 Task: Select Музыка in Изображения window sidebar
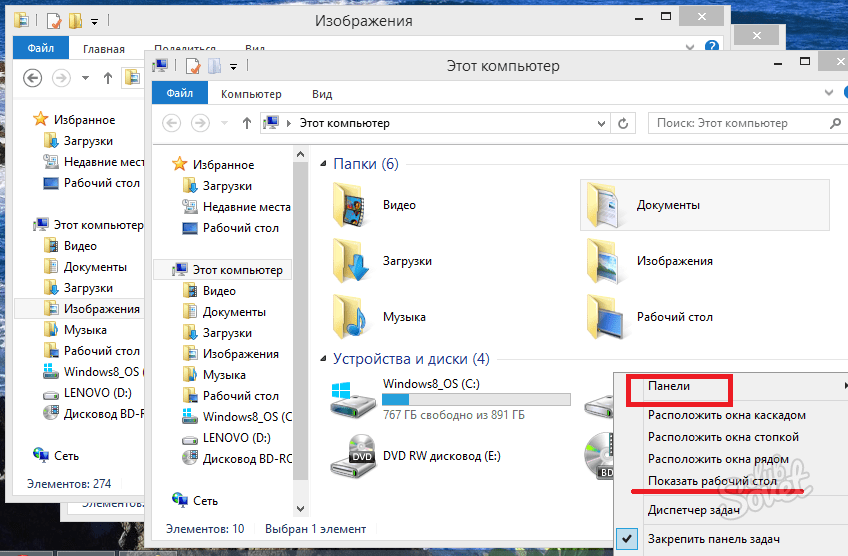(75, 330)
